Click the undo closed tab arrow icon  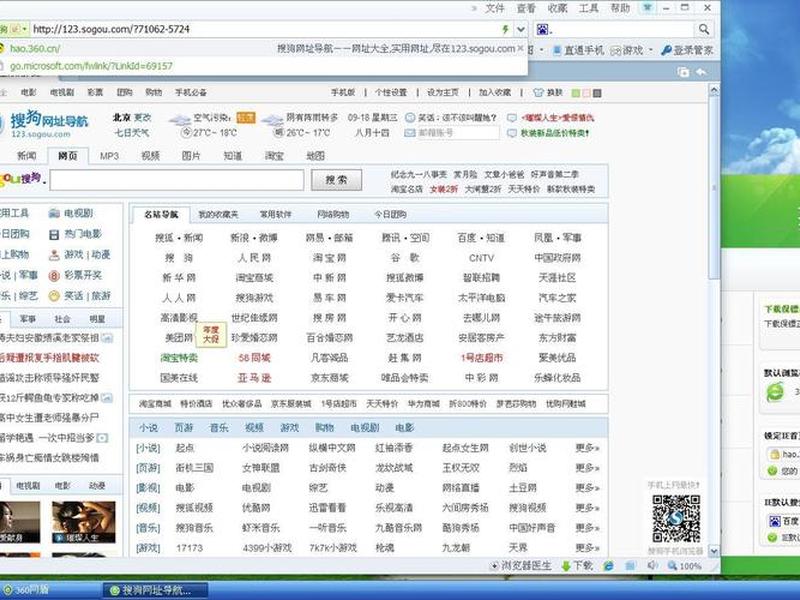pos(702,72)
